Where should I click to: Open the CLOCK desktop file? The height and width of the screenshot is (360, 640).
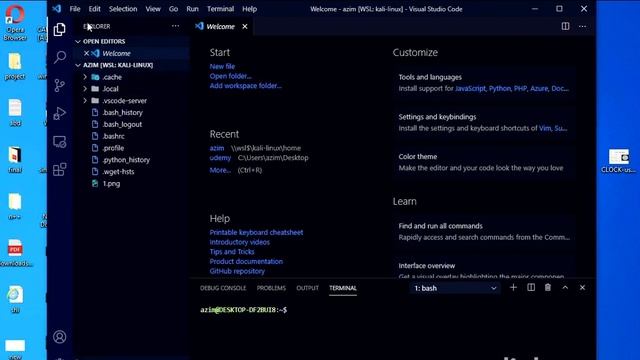618,161
